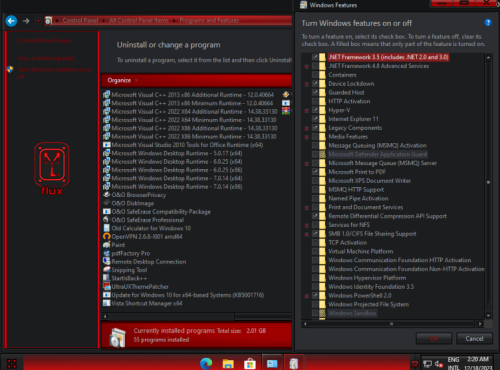The height and width of the screenshot is (370, 500).
Task: Enable the Windows Hypervisor Platform checkbox
Action: [315, 278]
